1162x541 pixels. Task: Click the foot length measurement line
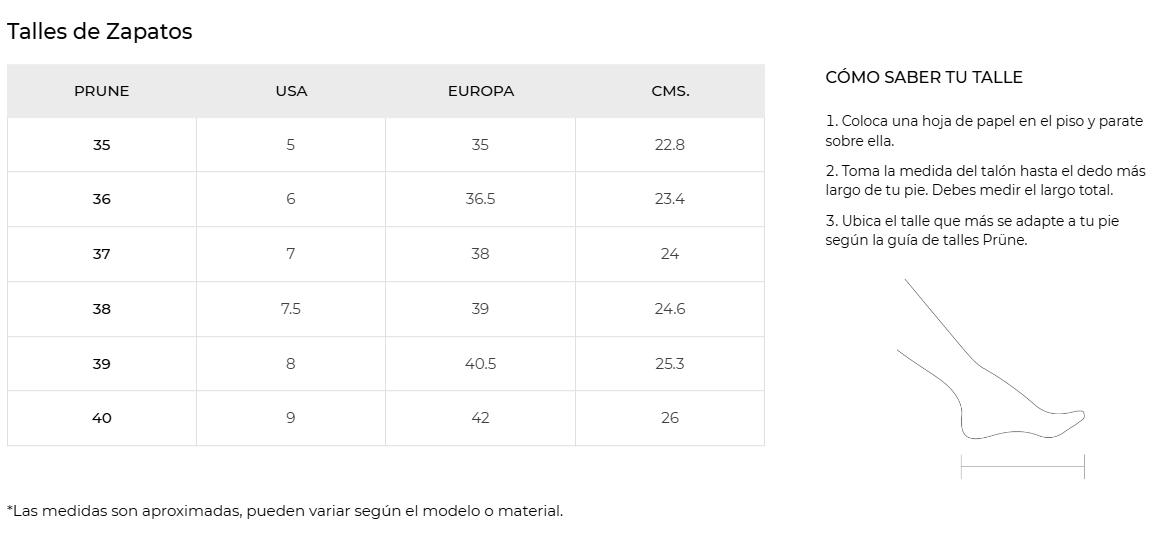pyautogui.click(x=1023, y=467)
